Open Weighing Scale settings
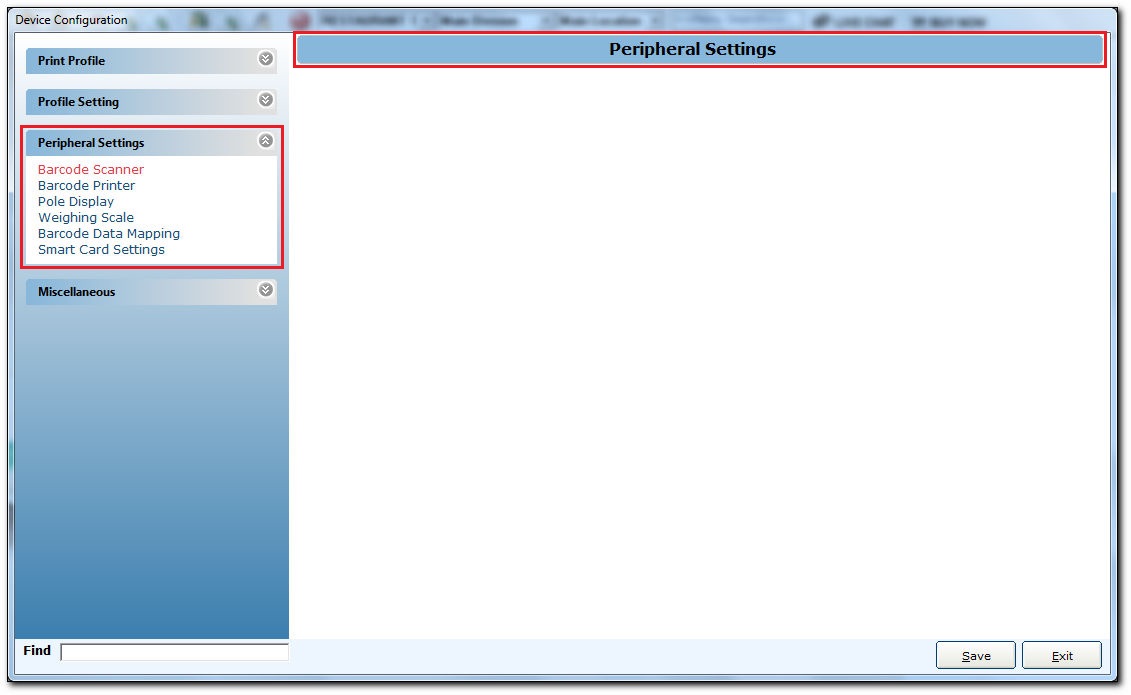 tap(86, 218)
